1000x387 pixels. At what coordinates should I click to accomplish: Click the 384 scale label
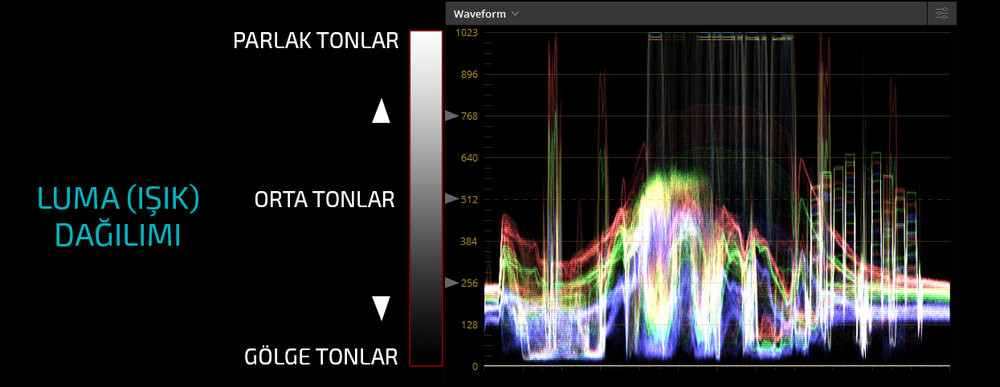(x=469, y=242)
